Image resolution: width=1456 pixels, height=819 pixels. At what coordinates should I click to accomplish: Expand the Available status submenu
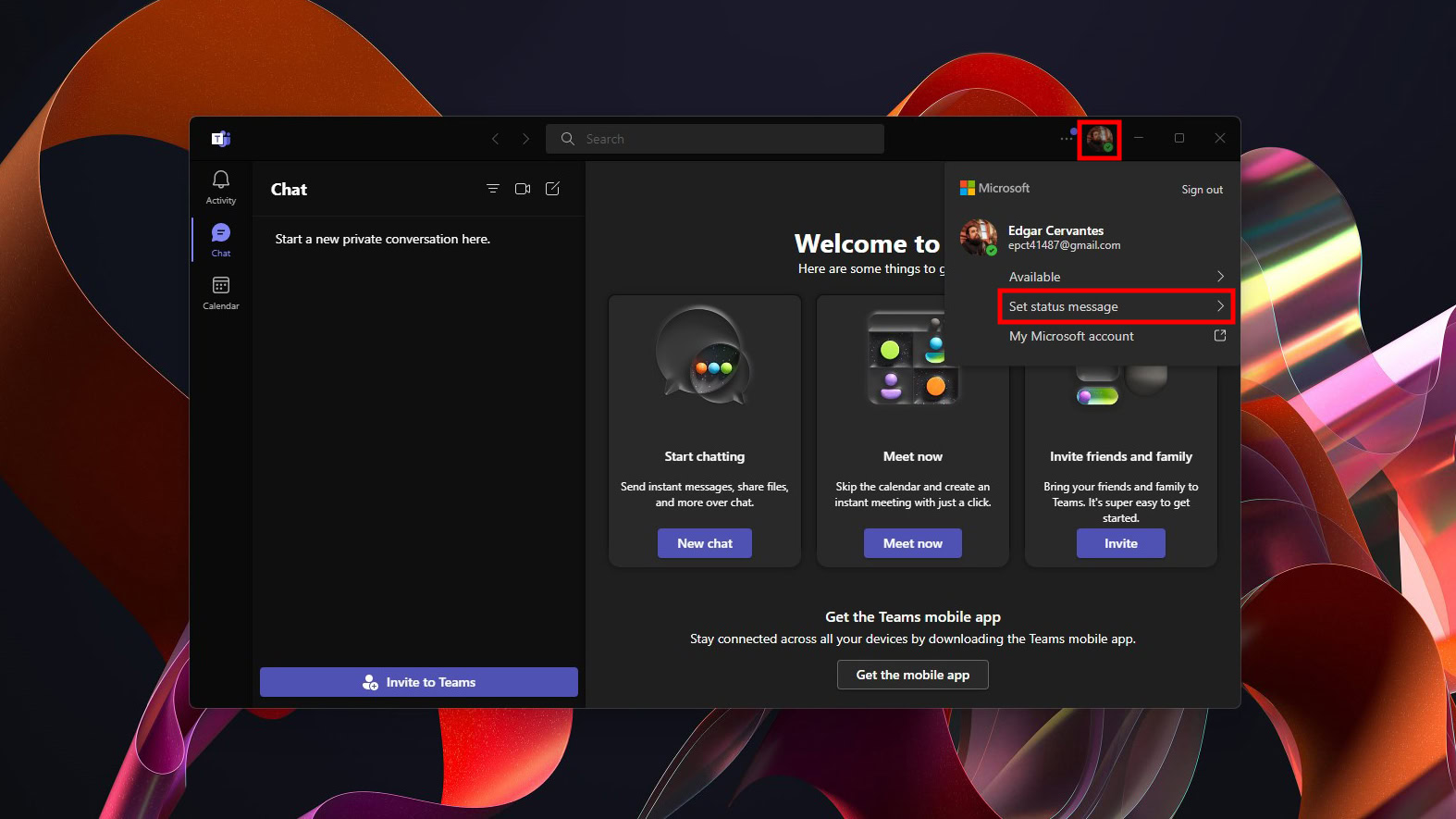pyautogui.click(x=1220, y=277)
